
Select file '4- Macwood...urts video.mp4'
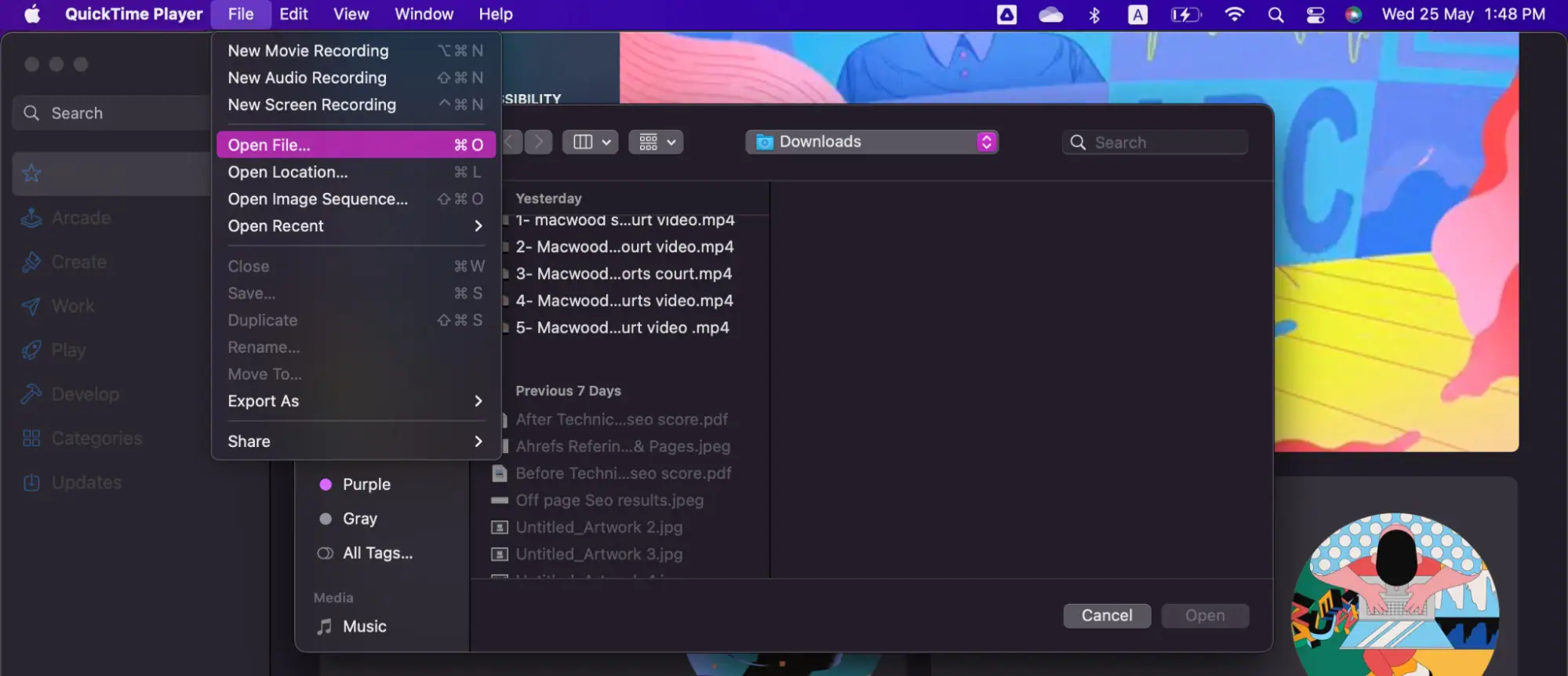click(624, 300)
